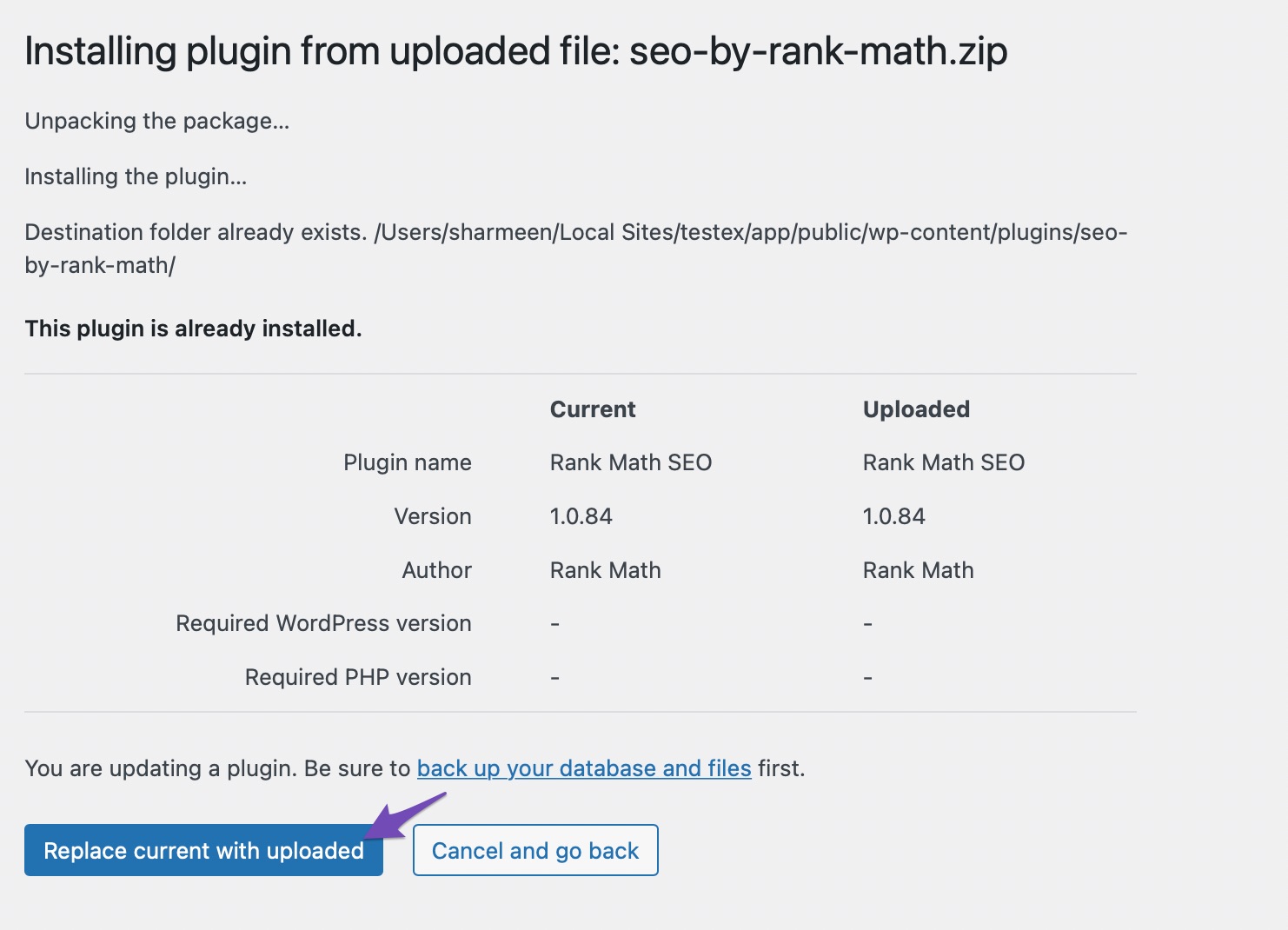Select the Author row label
The image size is (1288, 930).
pyautogui.click(x=437, y=570)
